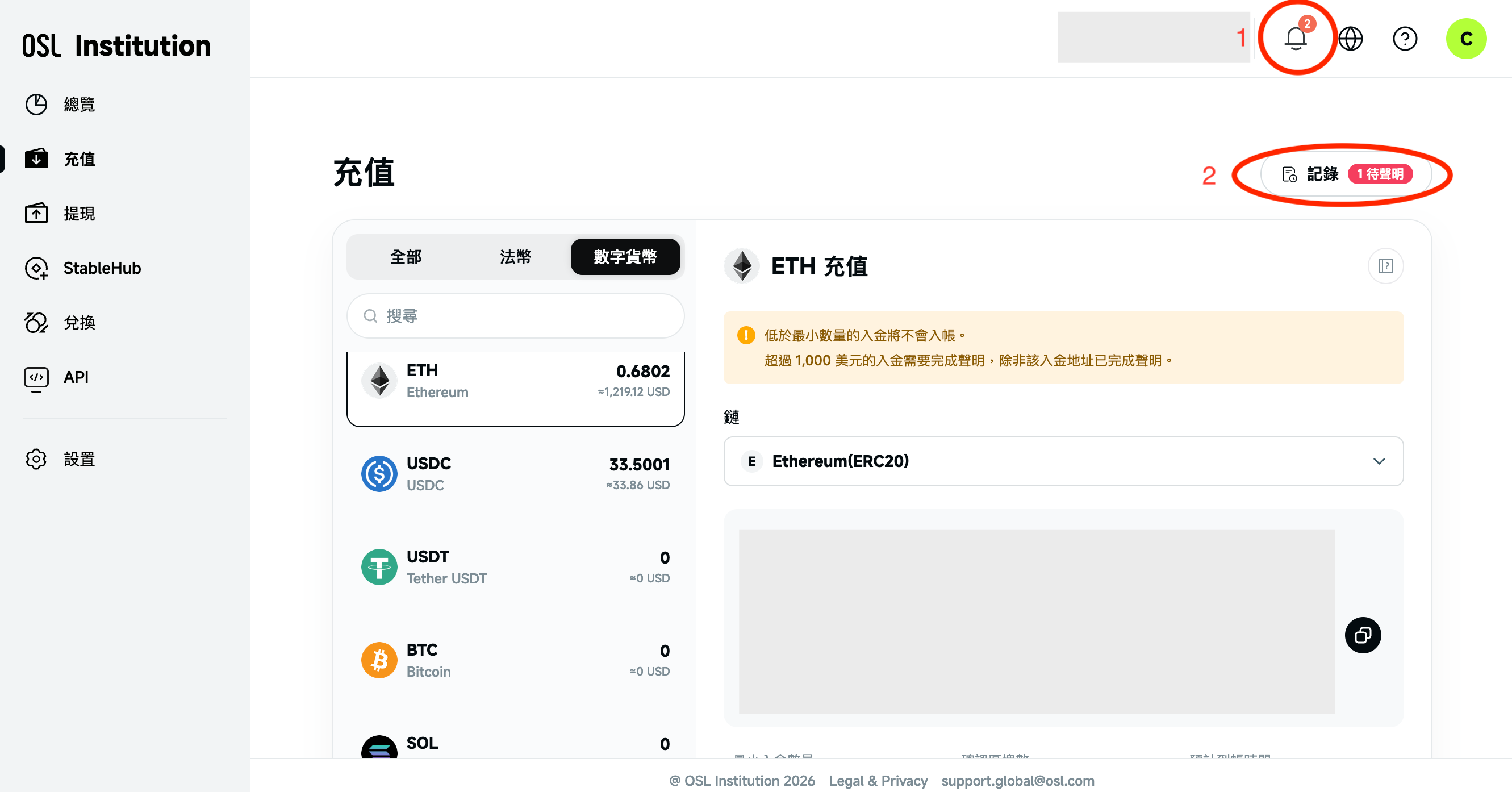Click the 鏈 field label
1512x792 pixels.
(x=732, y=417)
